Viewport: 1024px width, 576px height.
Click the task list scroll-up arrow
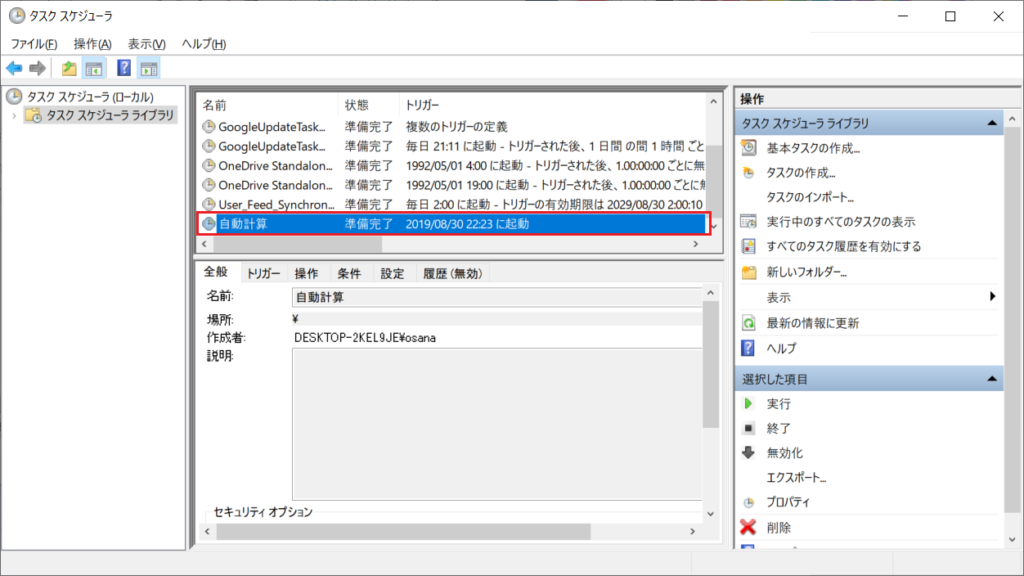point(713,102)
